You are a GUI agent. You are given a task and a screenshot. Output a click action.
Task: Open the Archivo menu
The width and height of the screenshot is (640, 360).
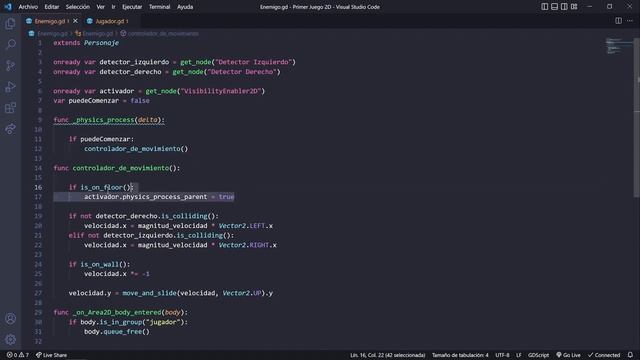pyautogui.click(x=28, y=7)
